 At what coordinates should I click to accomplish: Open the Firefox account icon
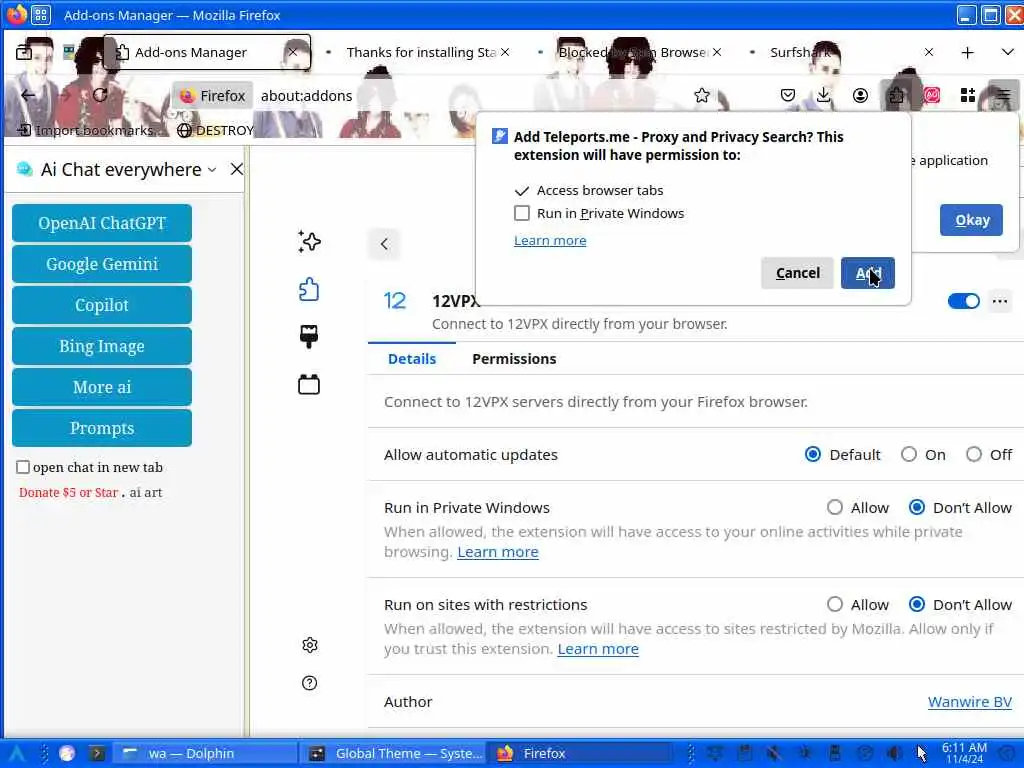pyautogui.click(x=861, y=95)
